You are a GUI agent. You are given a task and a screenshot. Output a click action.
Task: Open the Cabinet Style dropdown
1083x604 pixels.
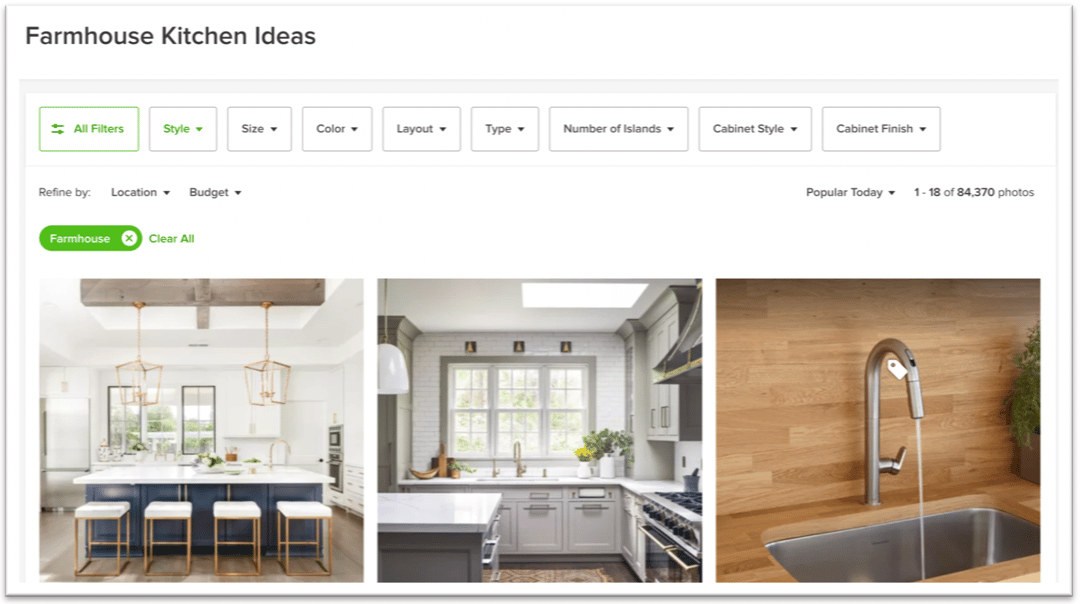tap(755, 129)
